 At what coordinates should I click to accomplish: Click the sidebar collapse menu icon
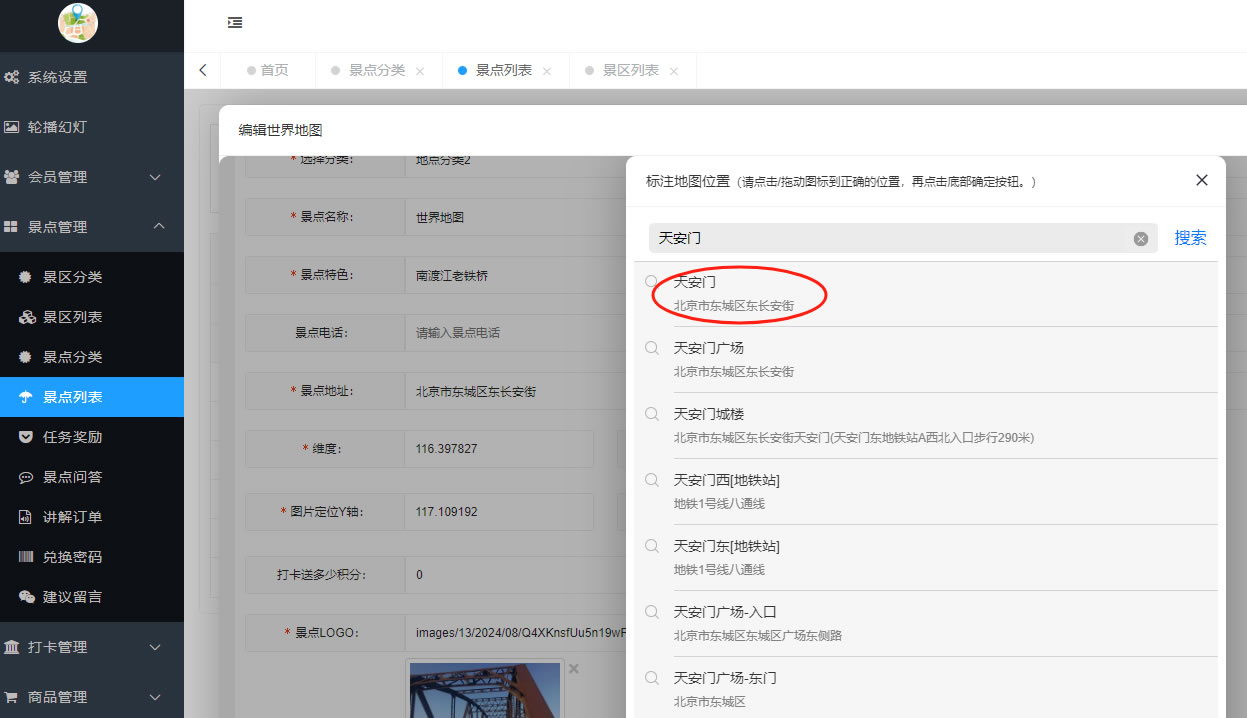235,22
